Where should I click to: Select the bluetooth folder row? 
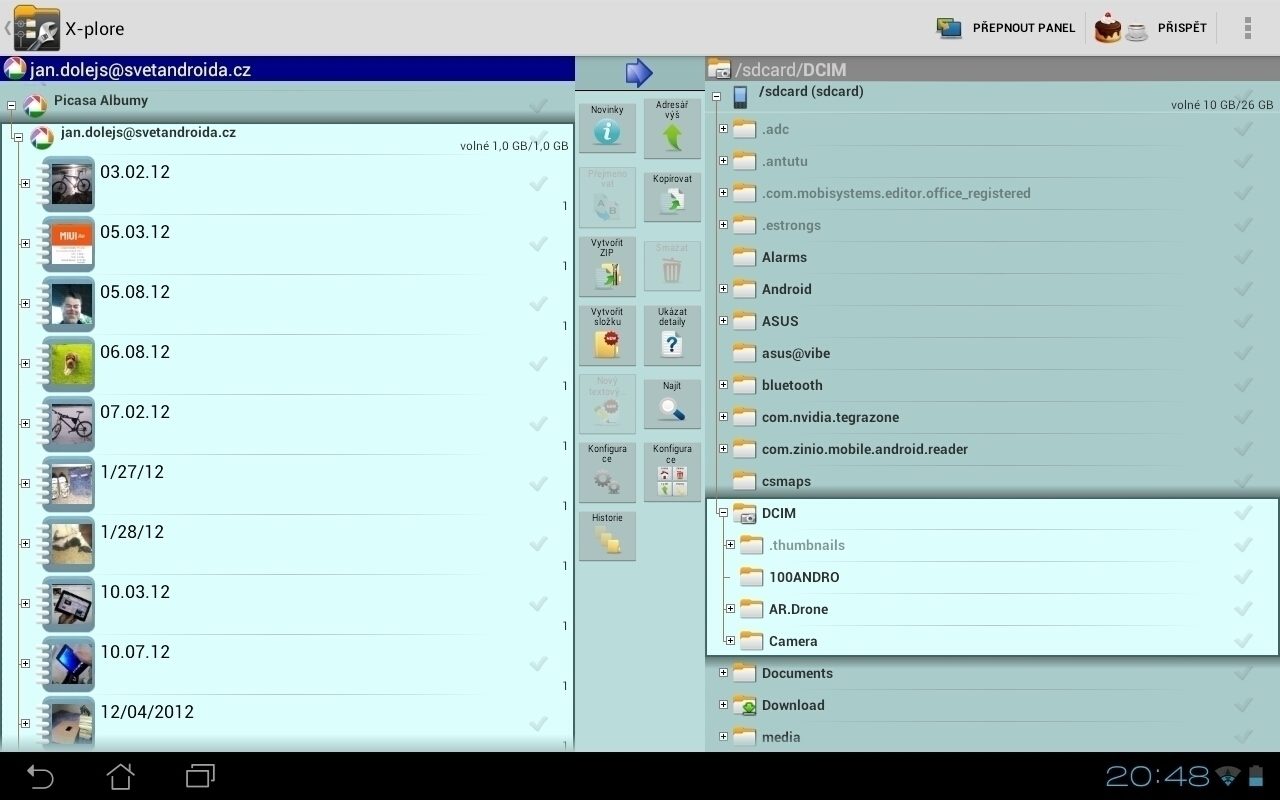(x=992, y=385)
